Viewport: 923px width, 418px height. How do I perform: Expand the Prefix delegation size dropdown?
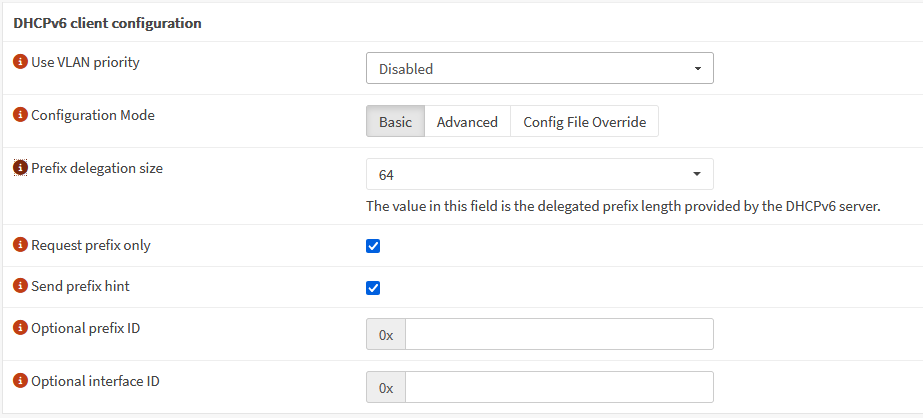point(539,175)
